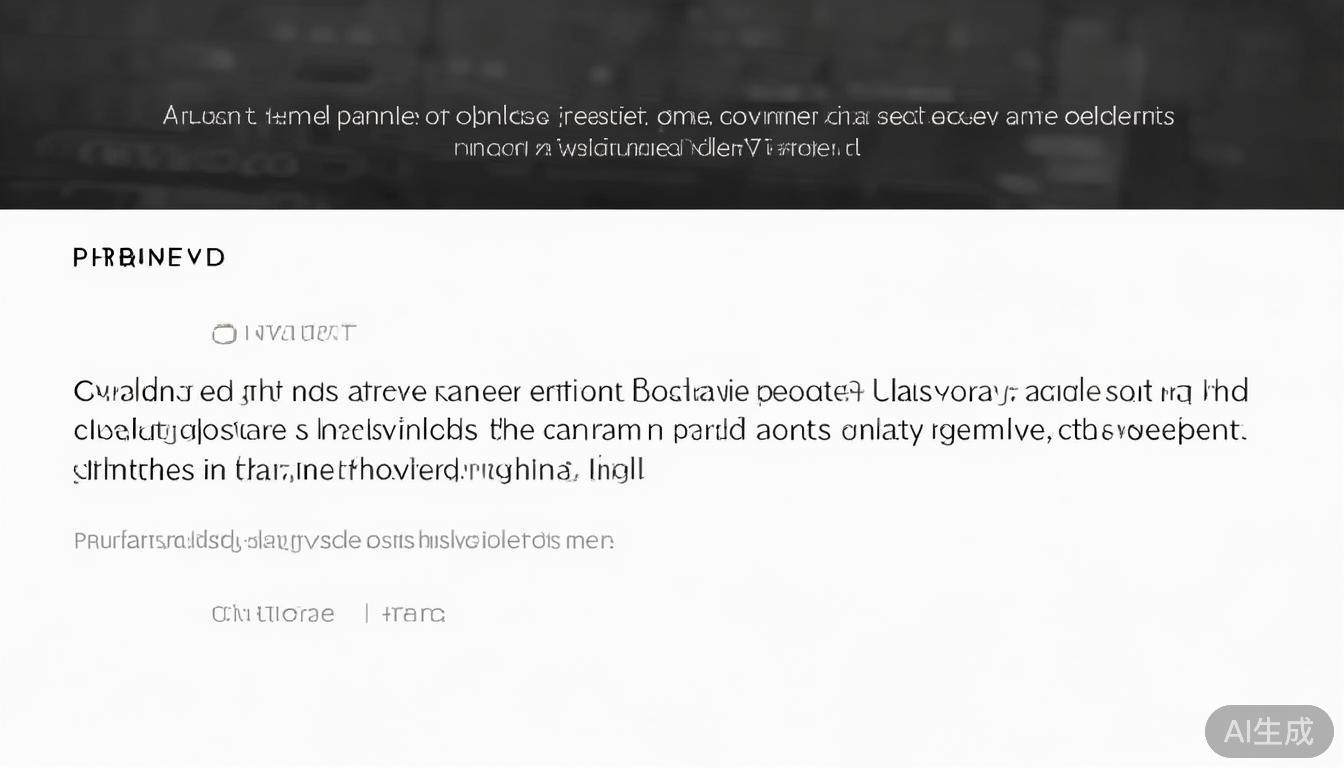Click the word men ending the grey subtext

point(589,541)
